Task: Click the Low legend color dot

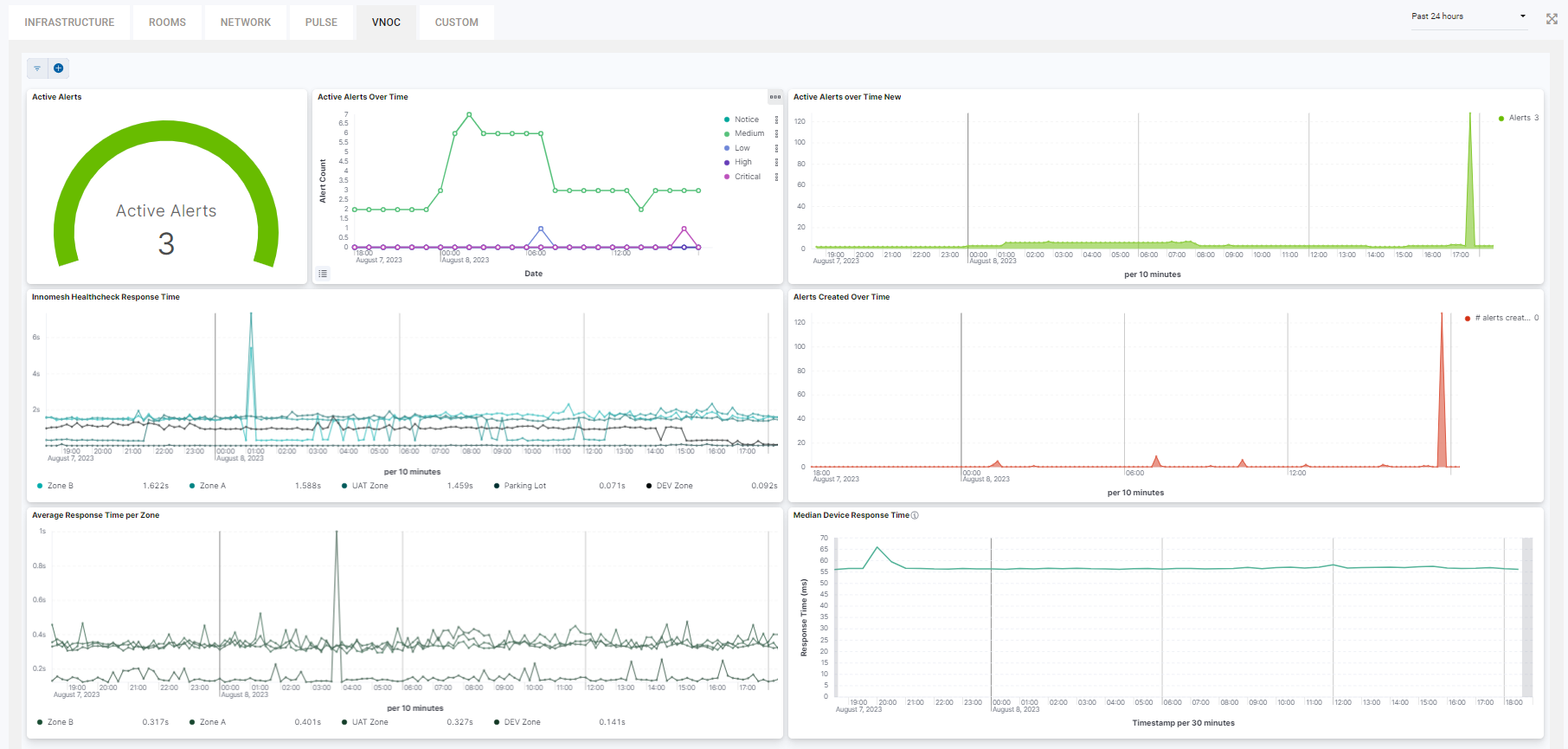Action: [x=727, y=148]
